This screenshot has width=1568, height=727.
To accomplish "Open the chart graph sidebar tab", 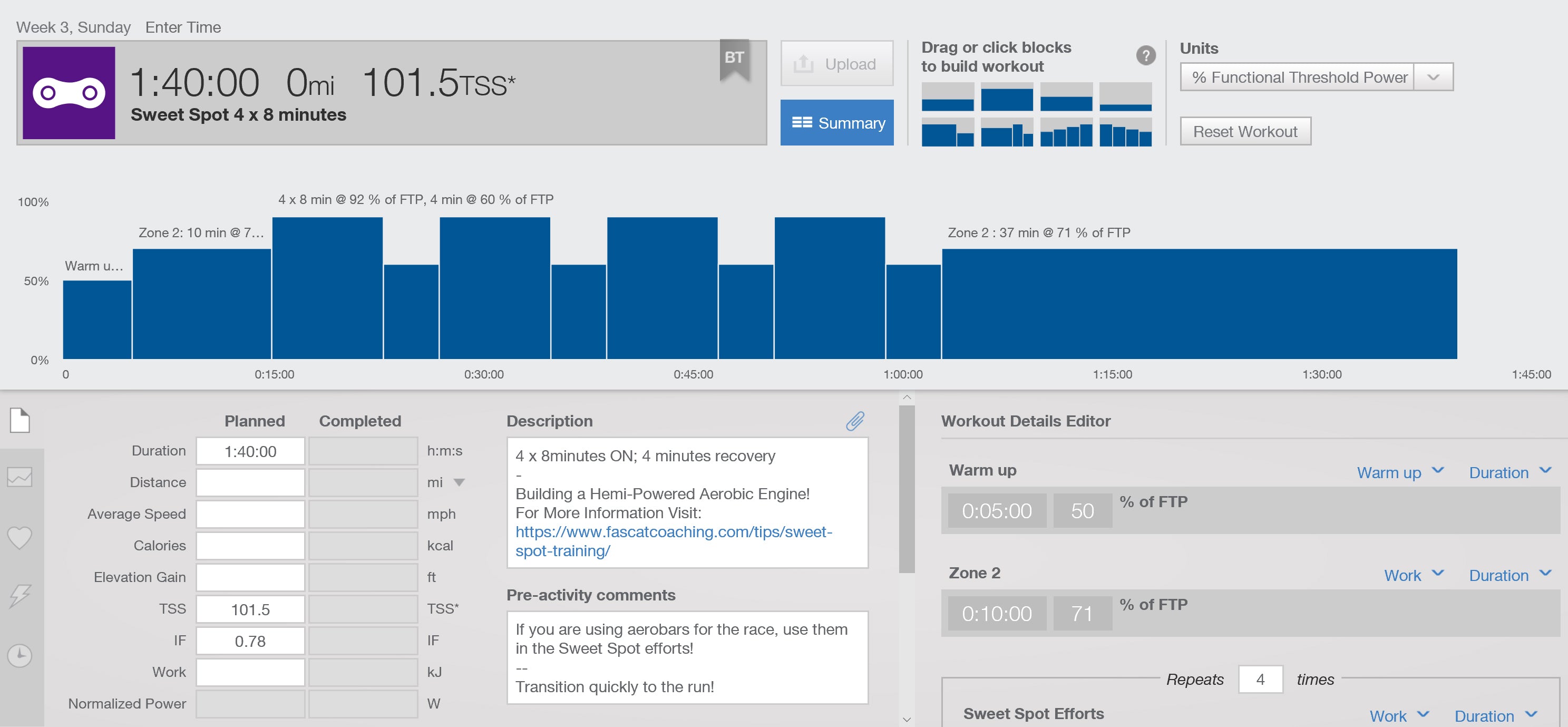I will [x=20, y=477].
